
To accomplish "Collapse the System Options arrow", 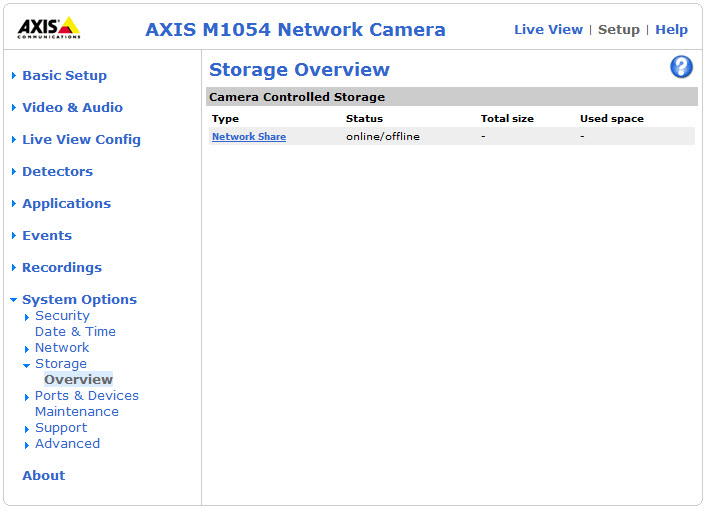I will tap(14, 300).
